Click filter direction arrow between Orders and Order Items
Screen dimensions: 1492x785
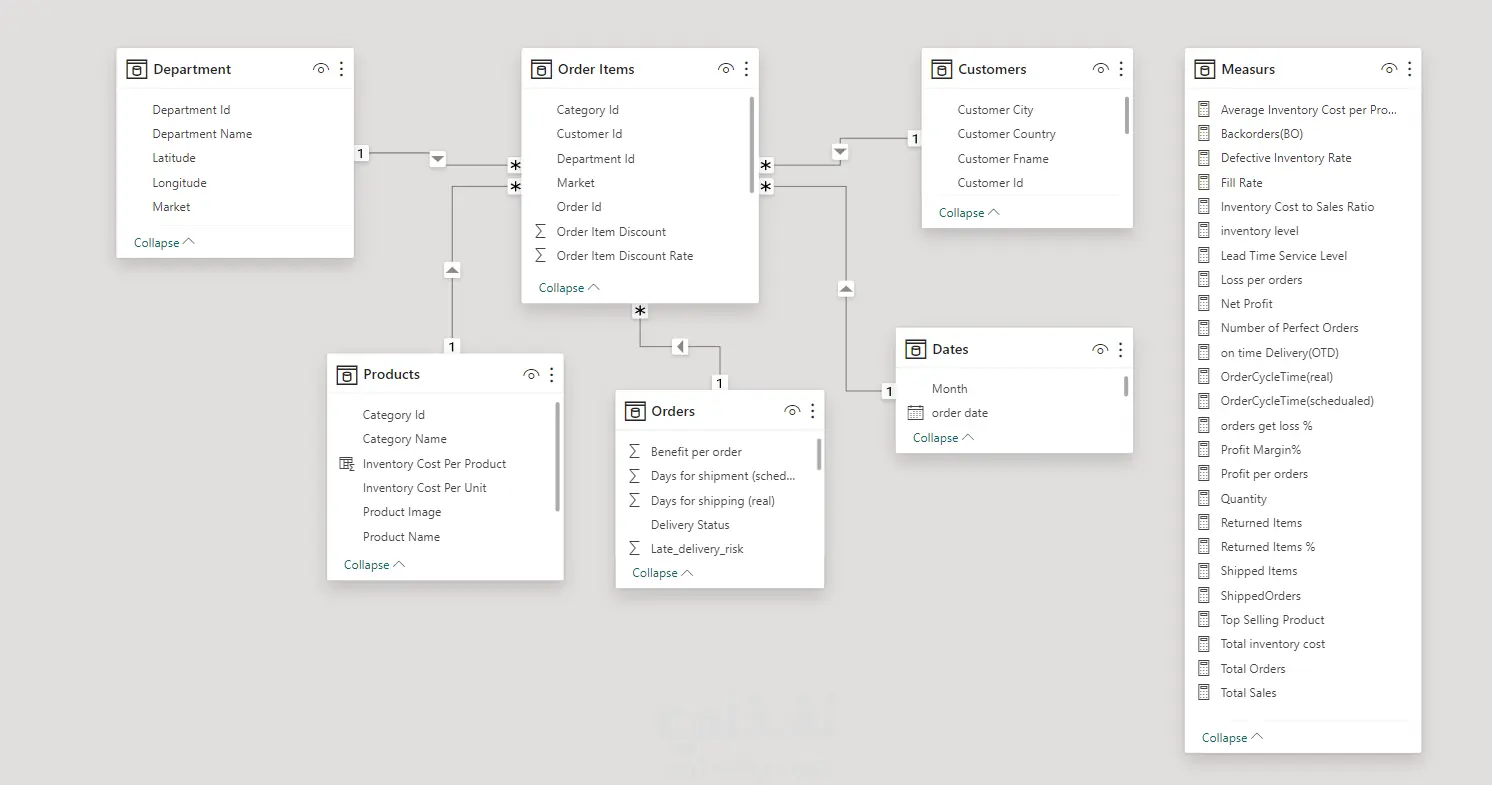point(680,347)
